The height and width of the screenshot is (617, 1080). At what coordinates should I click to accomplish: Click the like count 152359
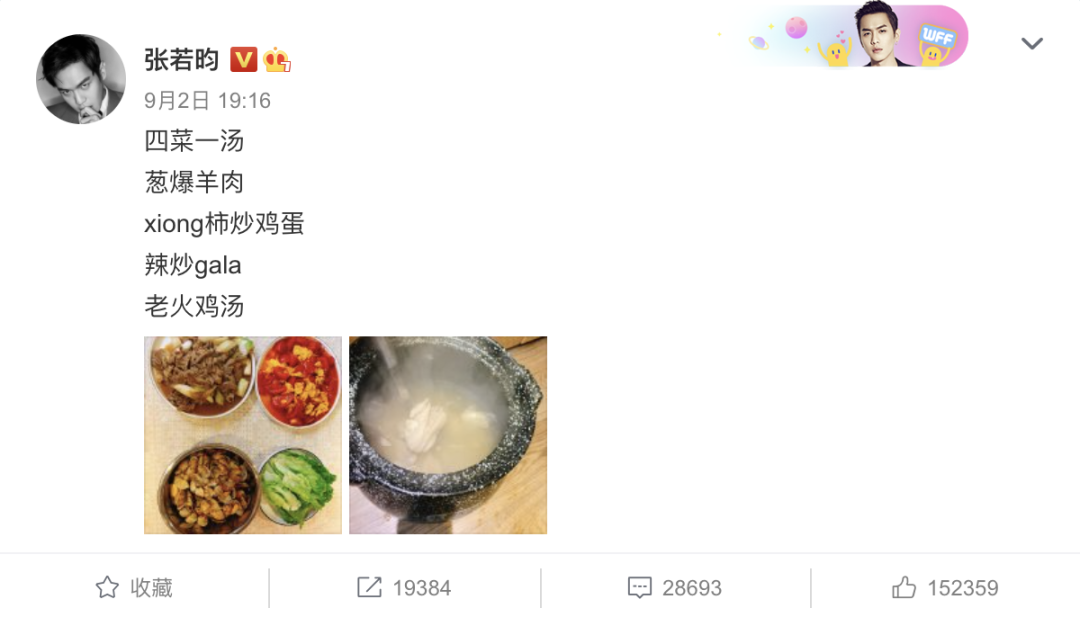coord(962,588)
